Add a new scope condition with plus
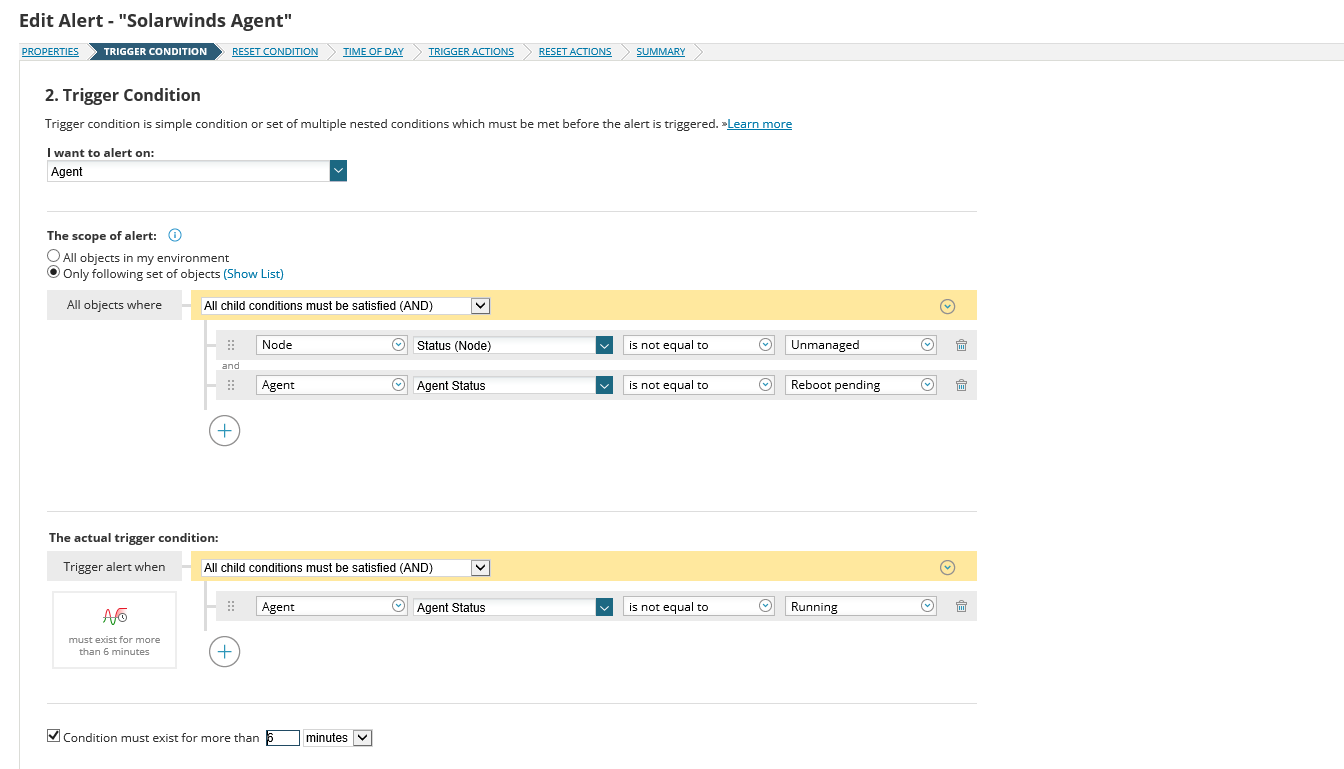 225,430
